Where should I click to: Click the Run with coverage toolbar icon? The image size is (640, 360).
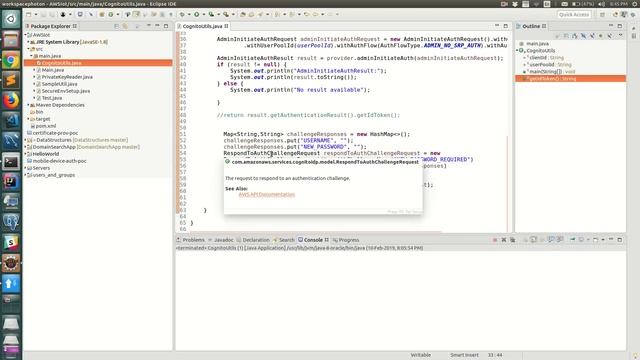click(211, 15)
